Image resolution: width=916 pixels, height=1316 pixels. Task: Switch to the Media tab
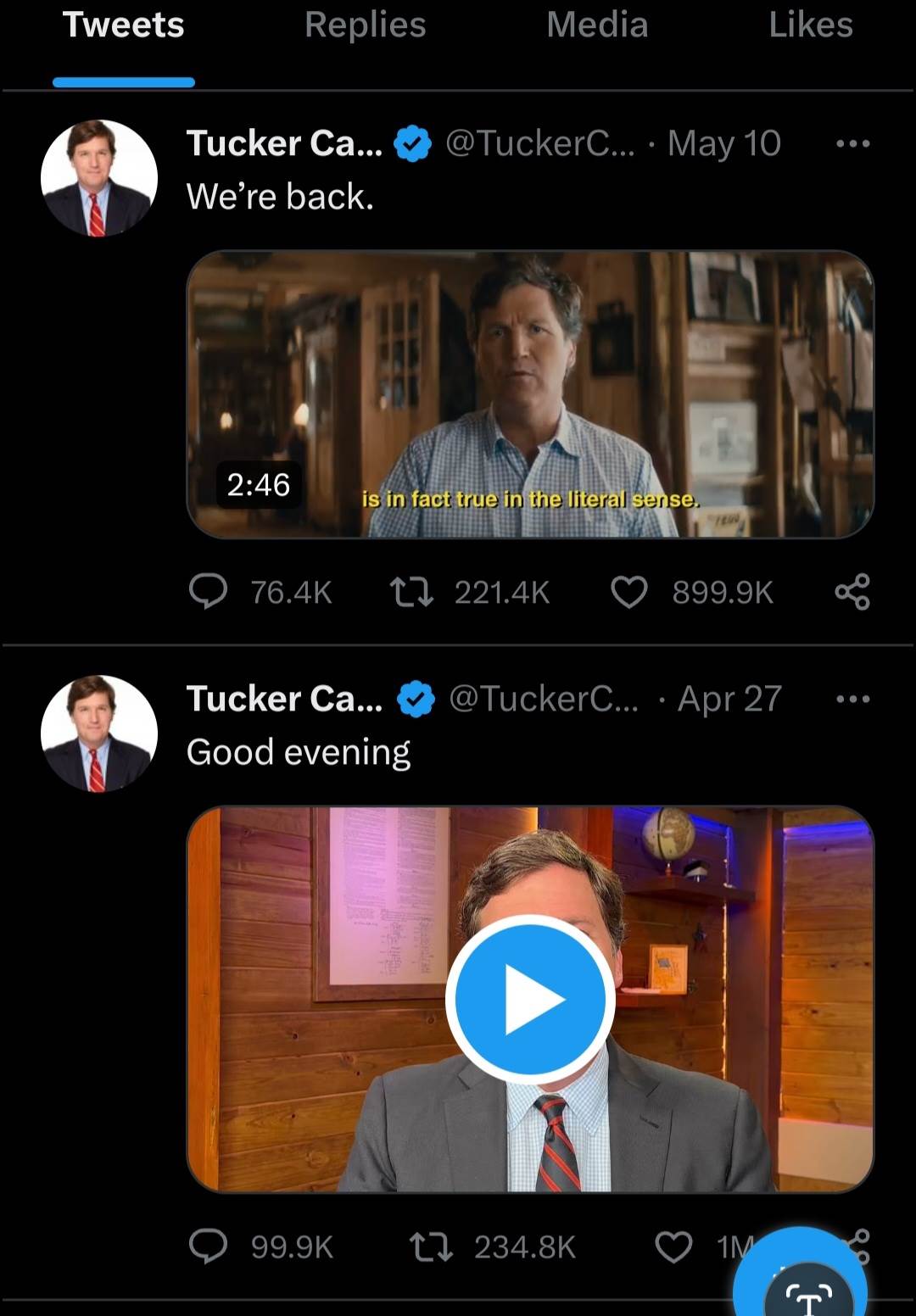[x=597, y=25]
